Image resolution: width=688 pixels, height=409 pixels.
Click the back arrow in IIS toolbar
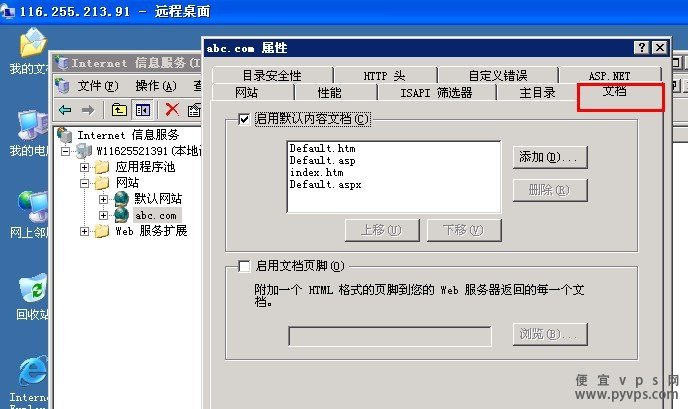click(65, 110)
